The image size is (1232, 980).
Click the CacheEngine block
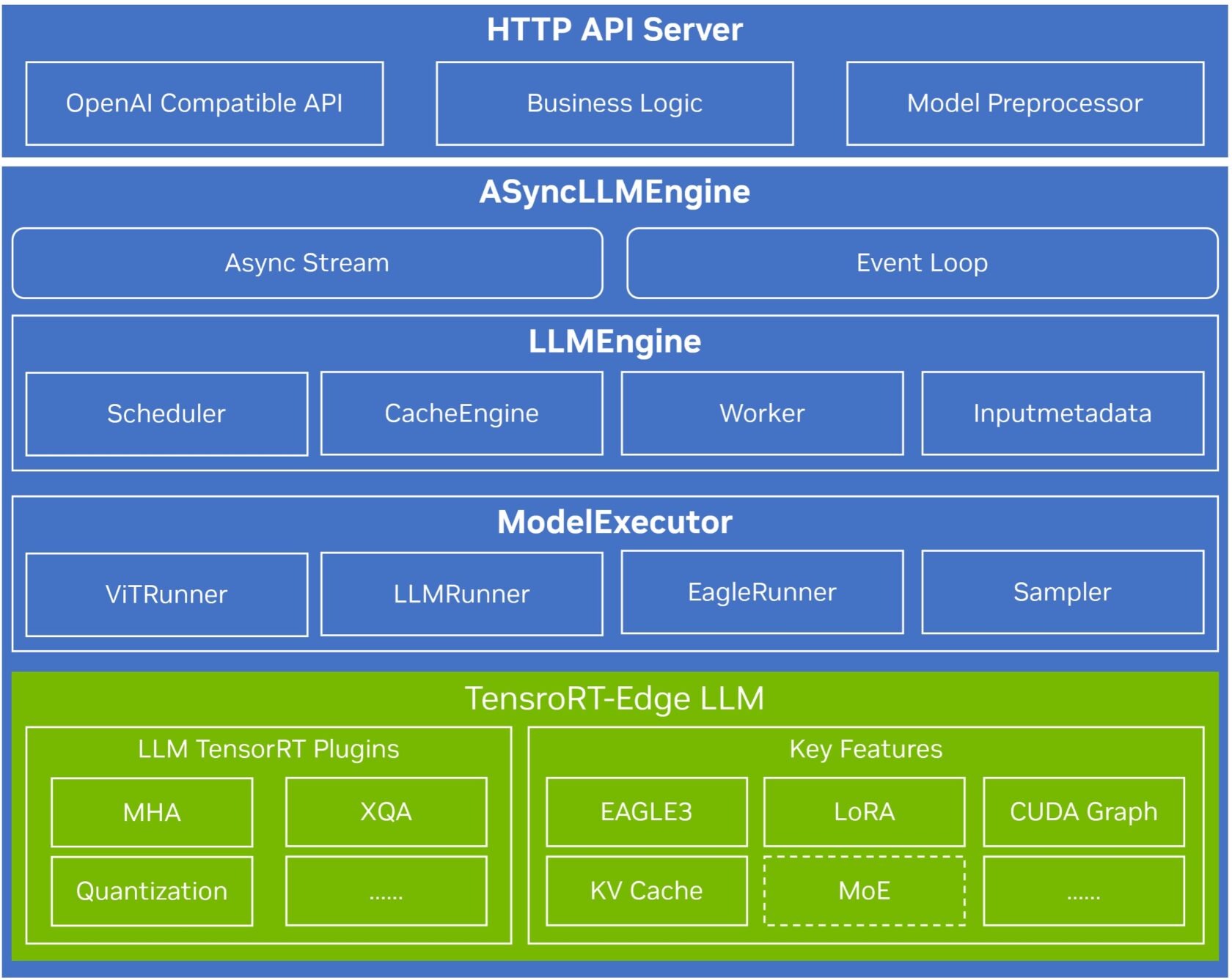pyautogui.click(x=461, y=413)
